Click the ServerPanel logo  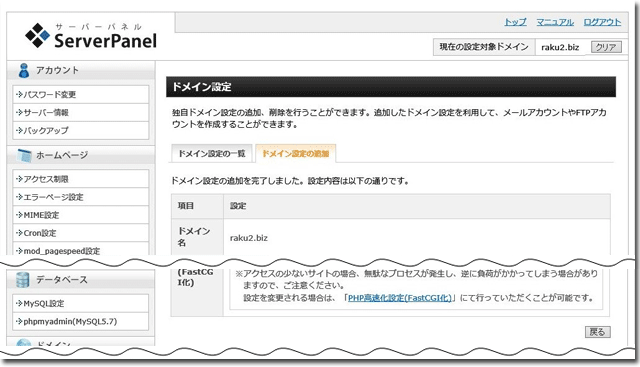[x=91, y=36]
